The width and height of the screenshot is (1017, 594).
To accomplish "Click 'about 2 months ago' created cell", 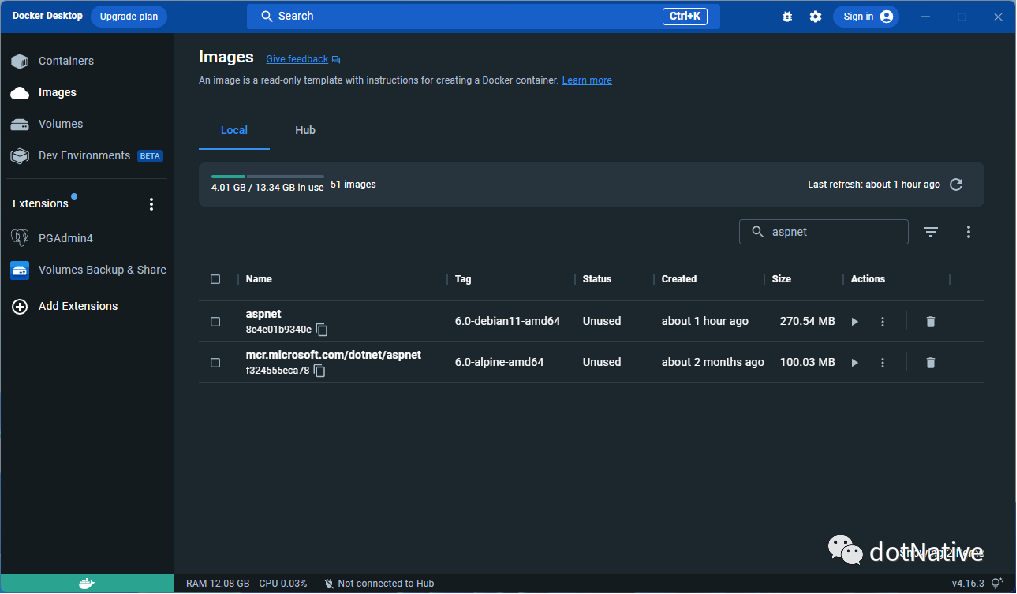I will [713, 362].
